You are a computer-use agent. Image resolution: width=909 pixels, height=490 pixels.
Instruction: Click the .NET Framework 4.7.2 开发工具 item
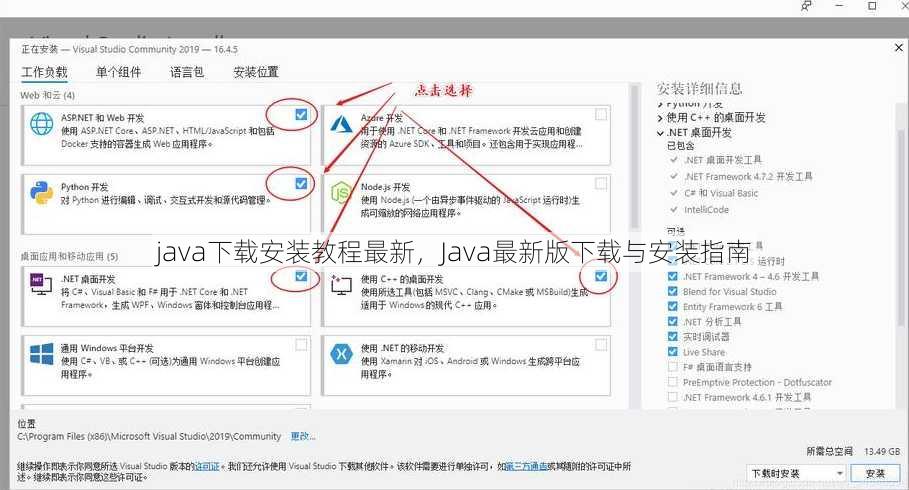click(748, 176)
